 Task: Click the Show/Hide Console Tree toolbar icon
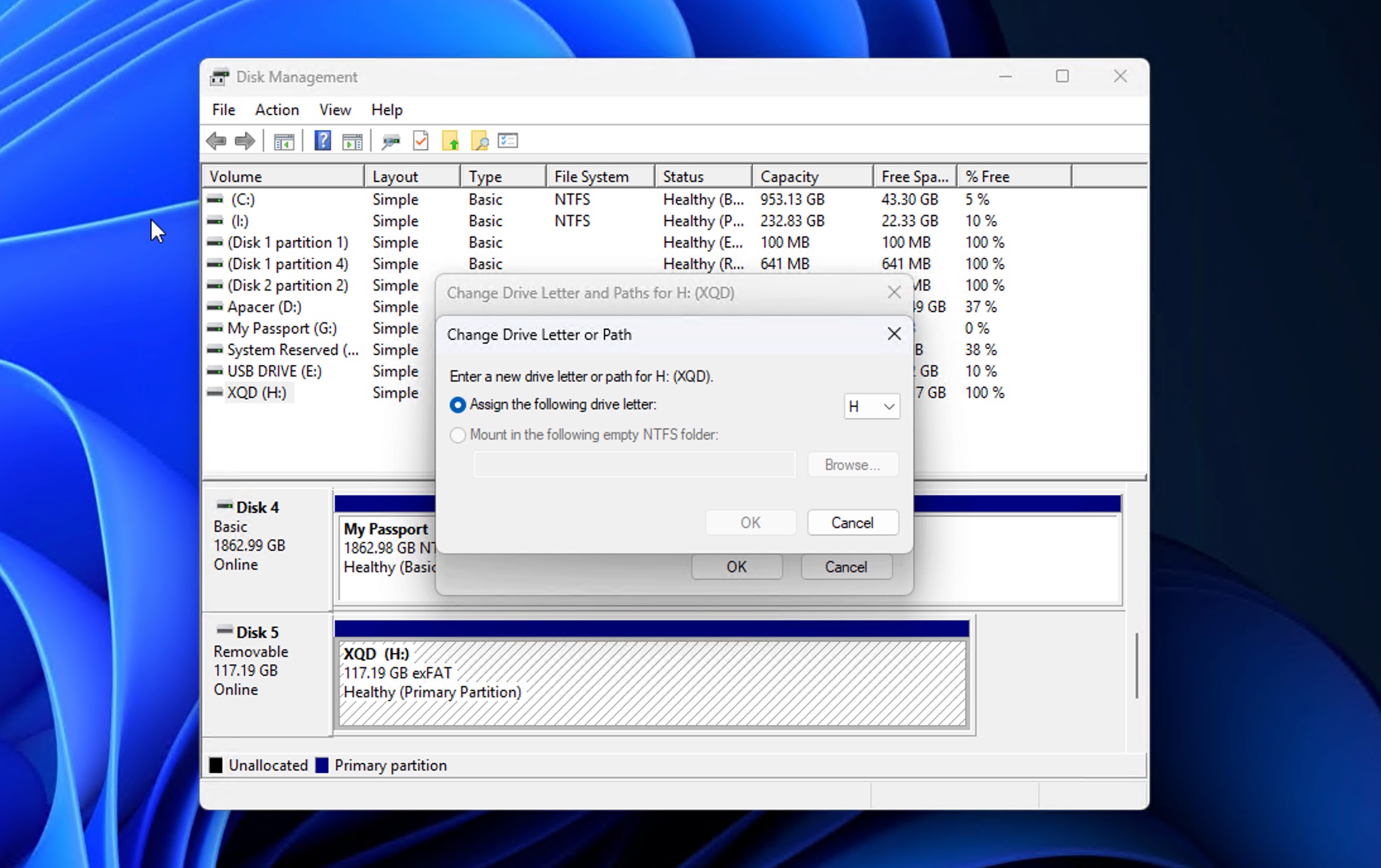[x=284, y=141]
